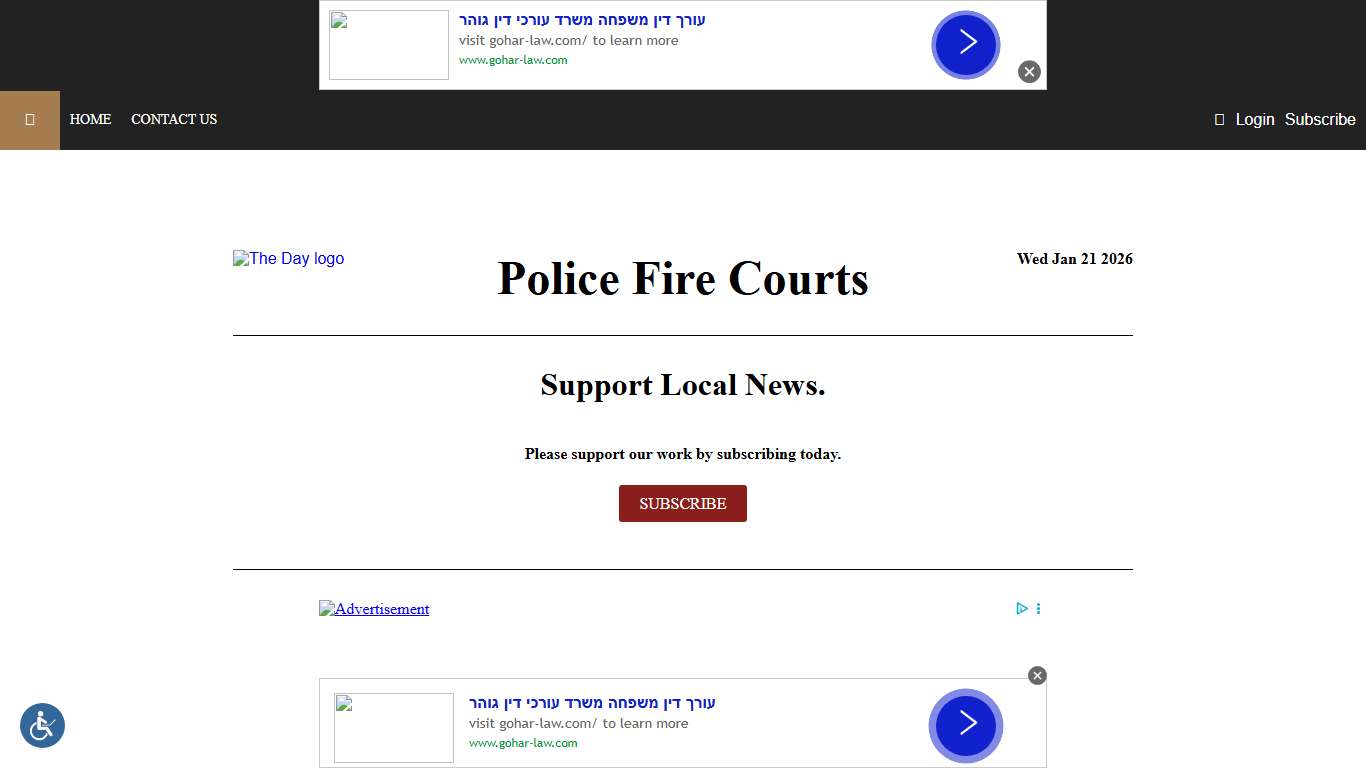Open the www.gohar-law.com link in top ad
The image size is (1366, 768).
[513, 60]
